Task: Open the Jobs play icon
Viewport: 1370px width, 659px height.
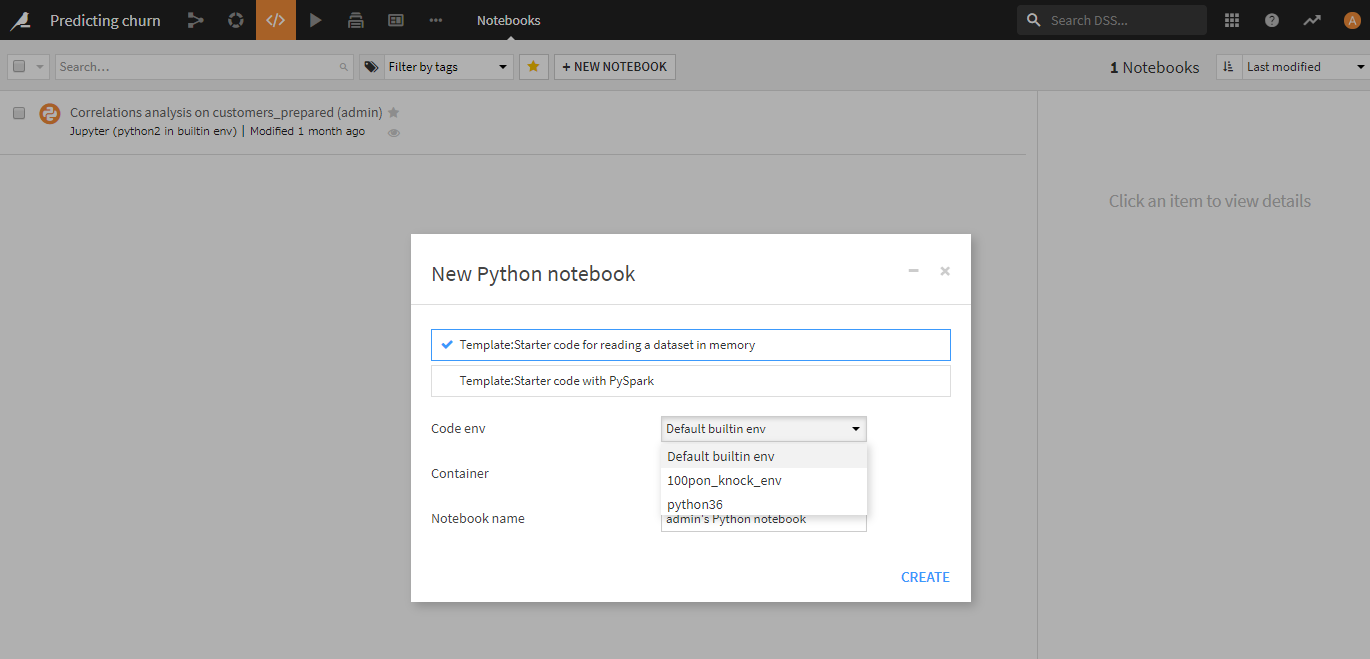Action: pyautogui.click(x=316, y=20)
